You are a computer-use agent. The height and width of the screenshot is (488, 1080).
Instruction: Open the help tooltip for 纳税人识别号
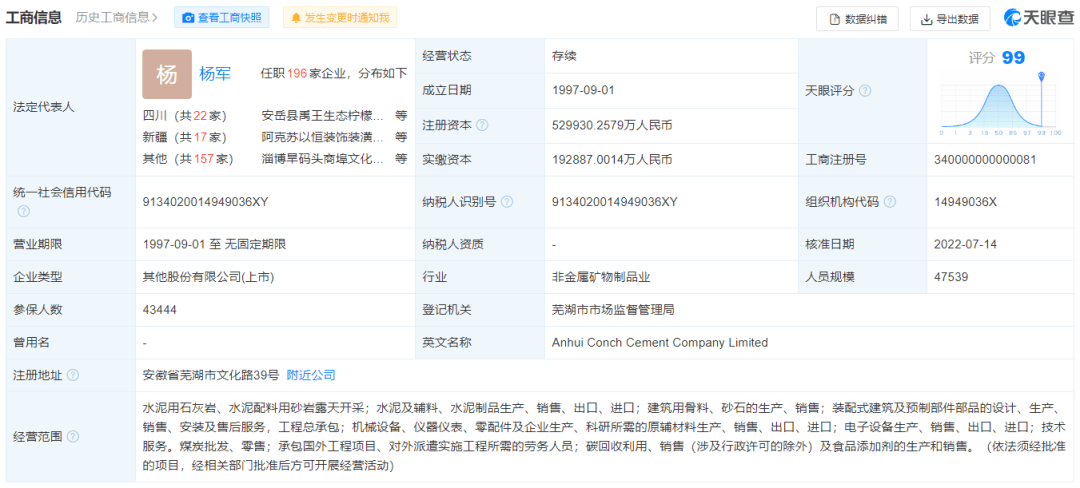tap(507, 202)
